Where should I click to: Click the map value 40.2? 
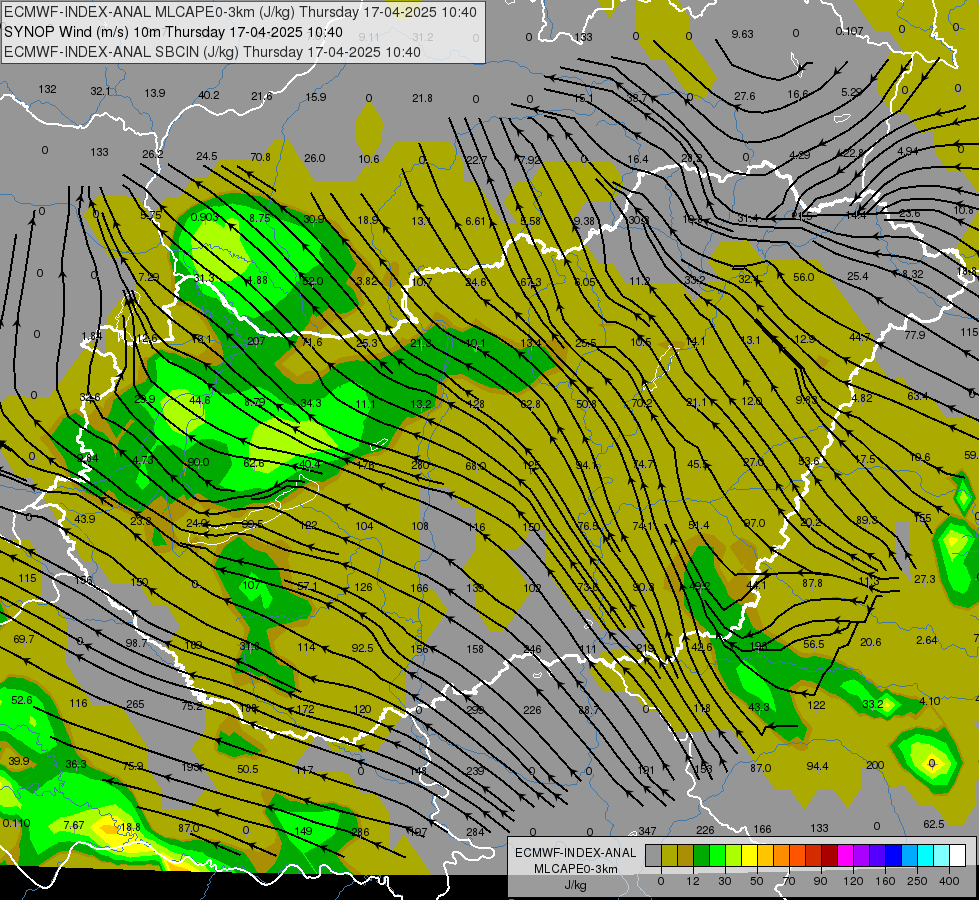pyautogui.click(x=209, y=95)
